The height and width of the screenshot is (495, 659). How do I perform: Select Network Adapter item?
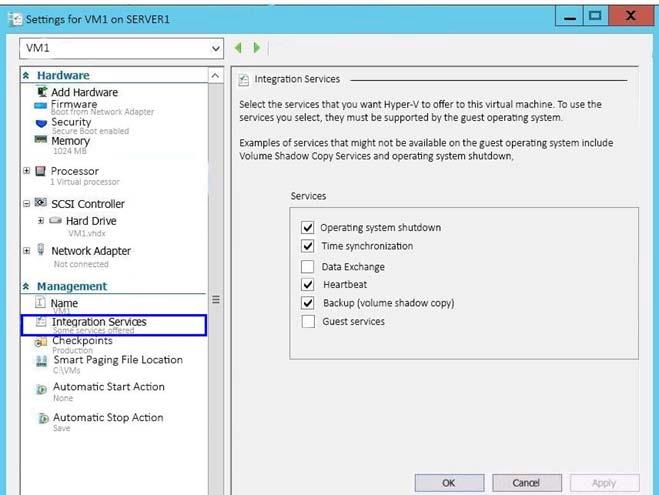91,251
